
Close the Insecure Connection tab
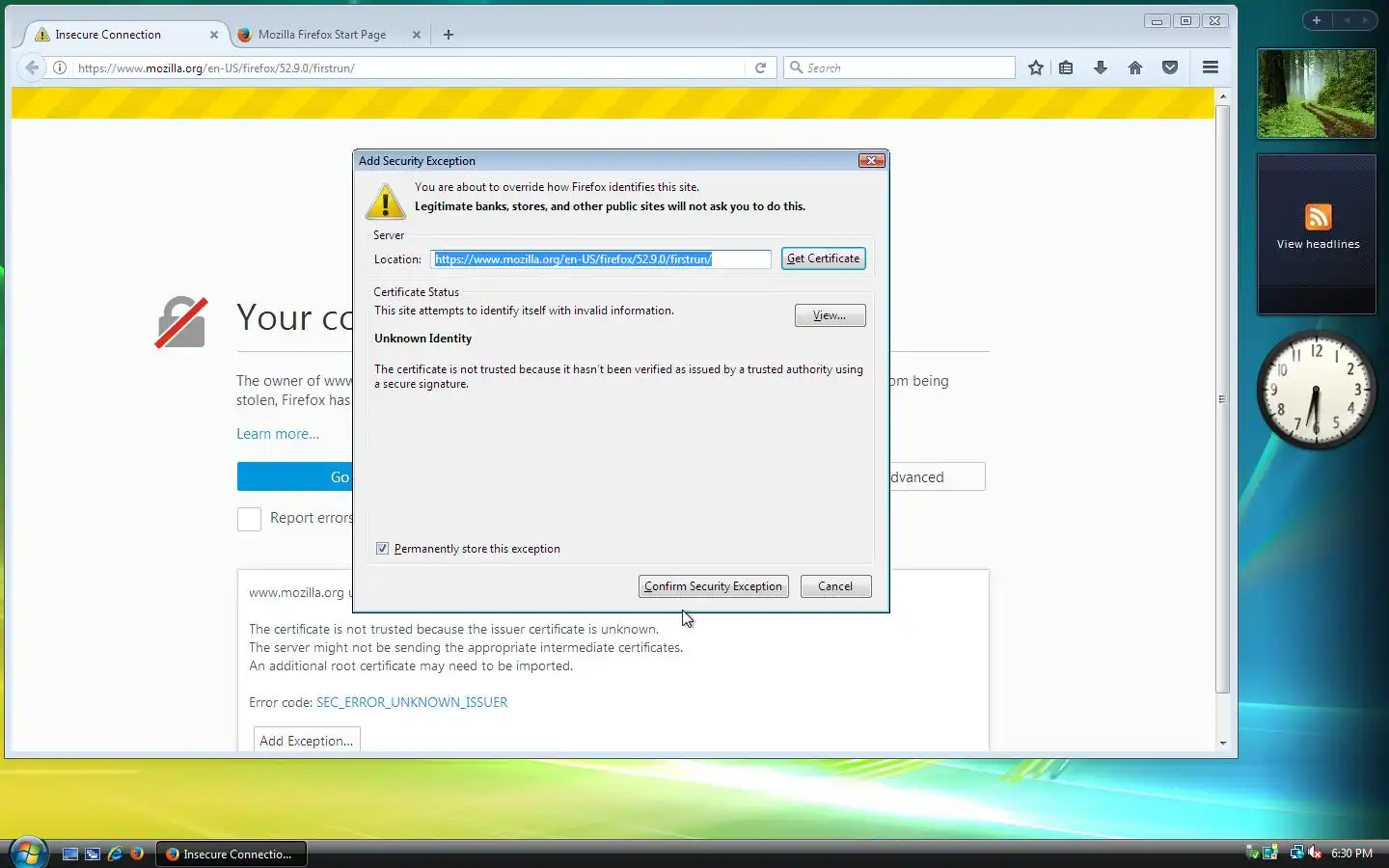pos(214,35)
